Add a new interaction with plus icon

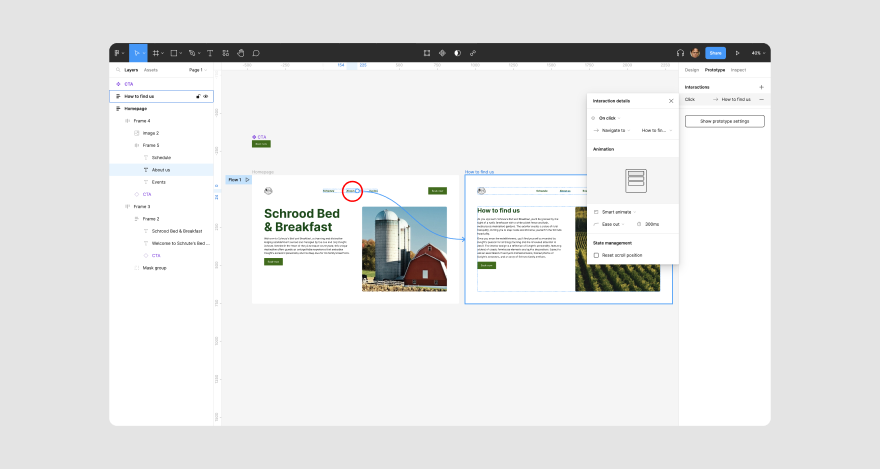tap(762, 87)
